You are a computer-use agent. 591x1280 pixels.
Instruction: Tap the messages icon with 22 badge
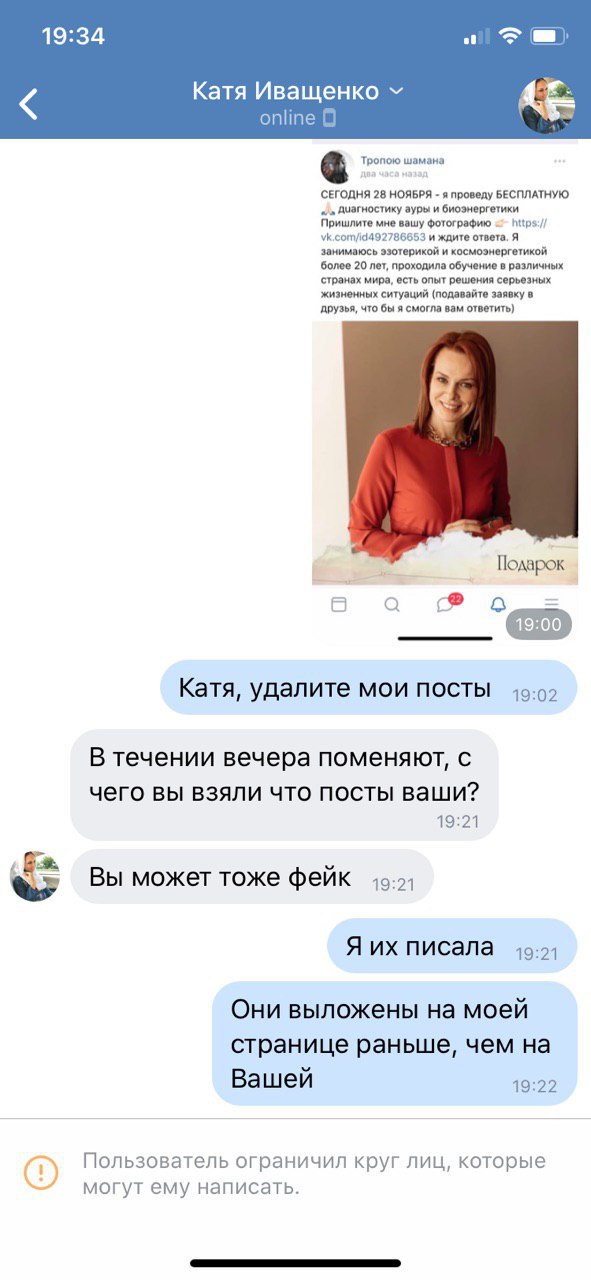(447, 603)
